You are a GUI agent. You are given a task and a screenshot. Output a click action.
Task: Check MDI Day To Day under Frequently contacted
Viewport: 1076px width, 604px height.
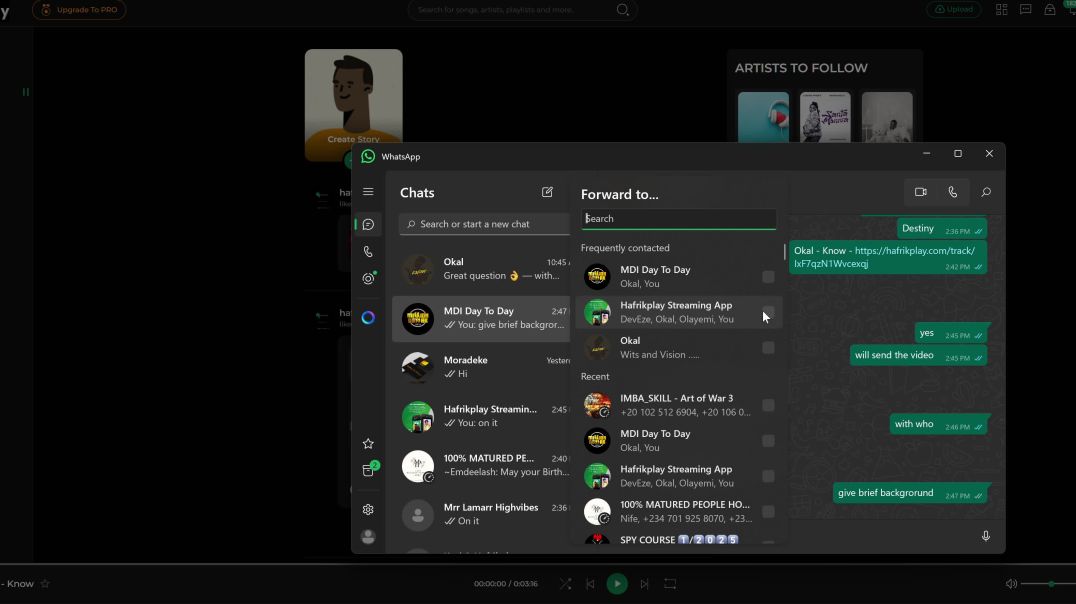coord(768,277)
